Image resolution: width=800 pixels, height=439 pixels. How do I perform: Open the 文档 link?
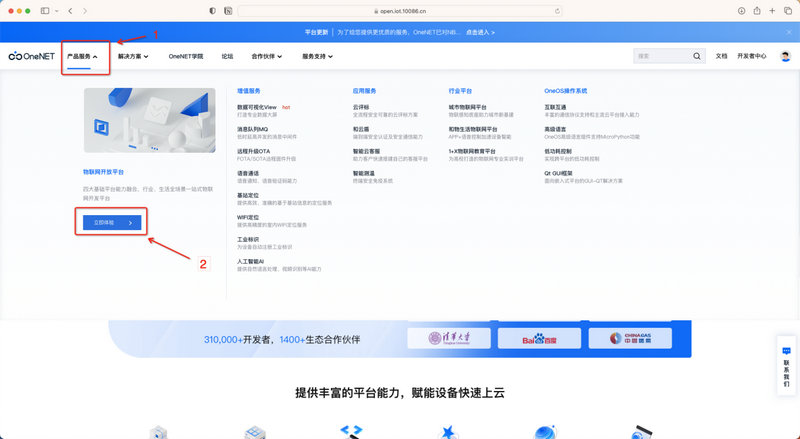coord(721,56)
